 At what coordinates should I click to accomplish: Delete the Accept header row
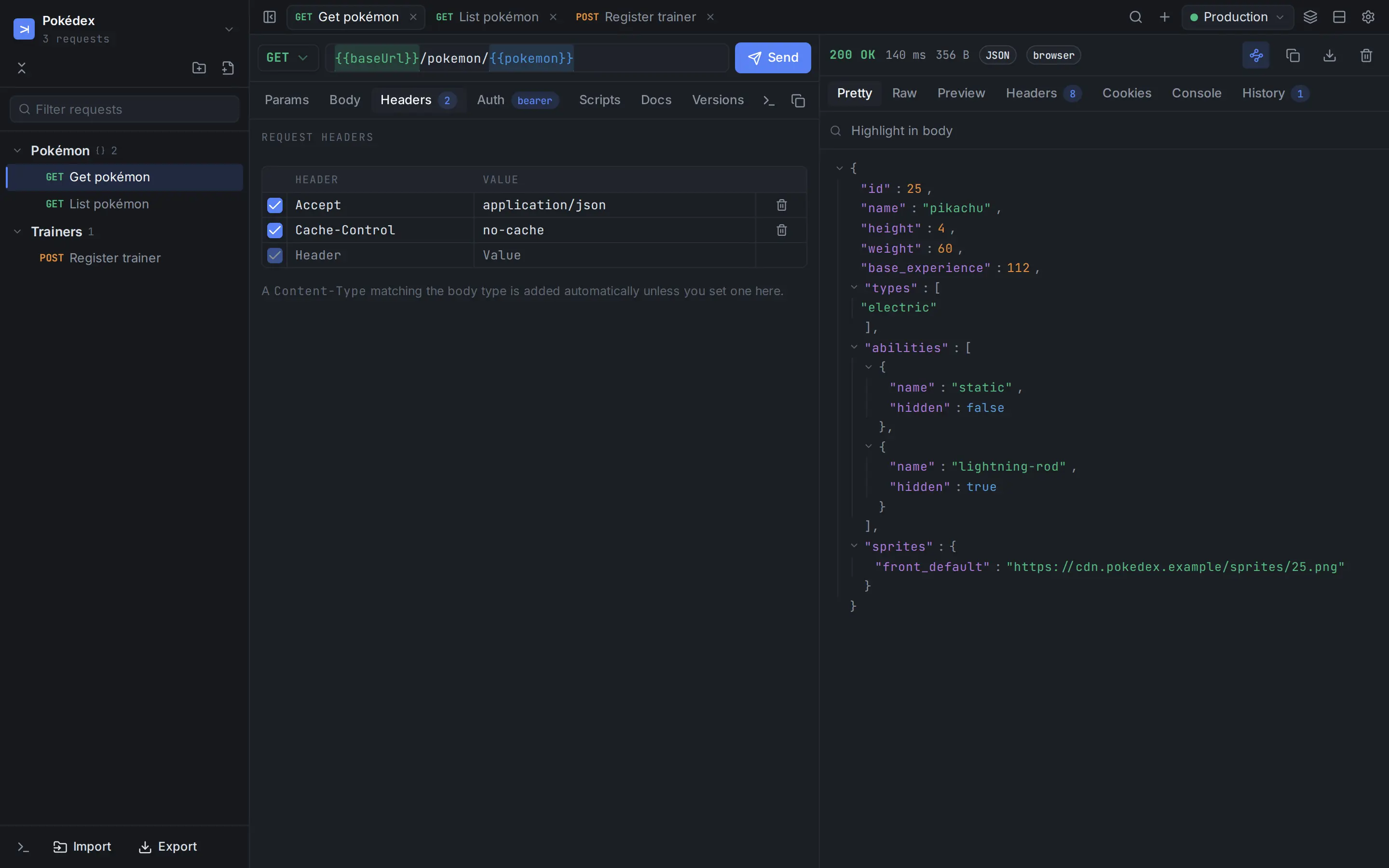point(781,205)
